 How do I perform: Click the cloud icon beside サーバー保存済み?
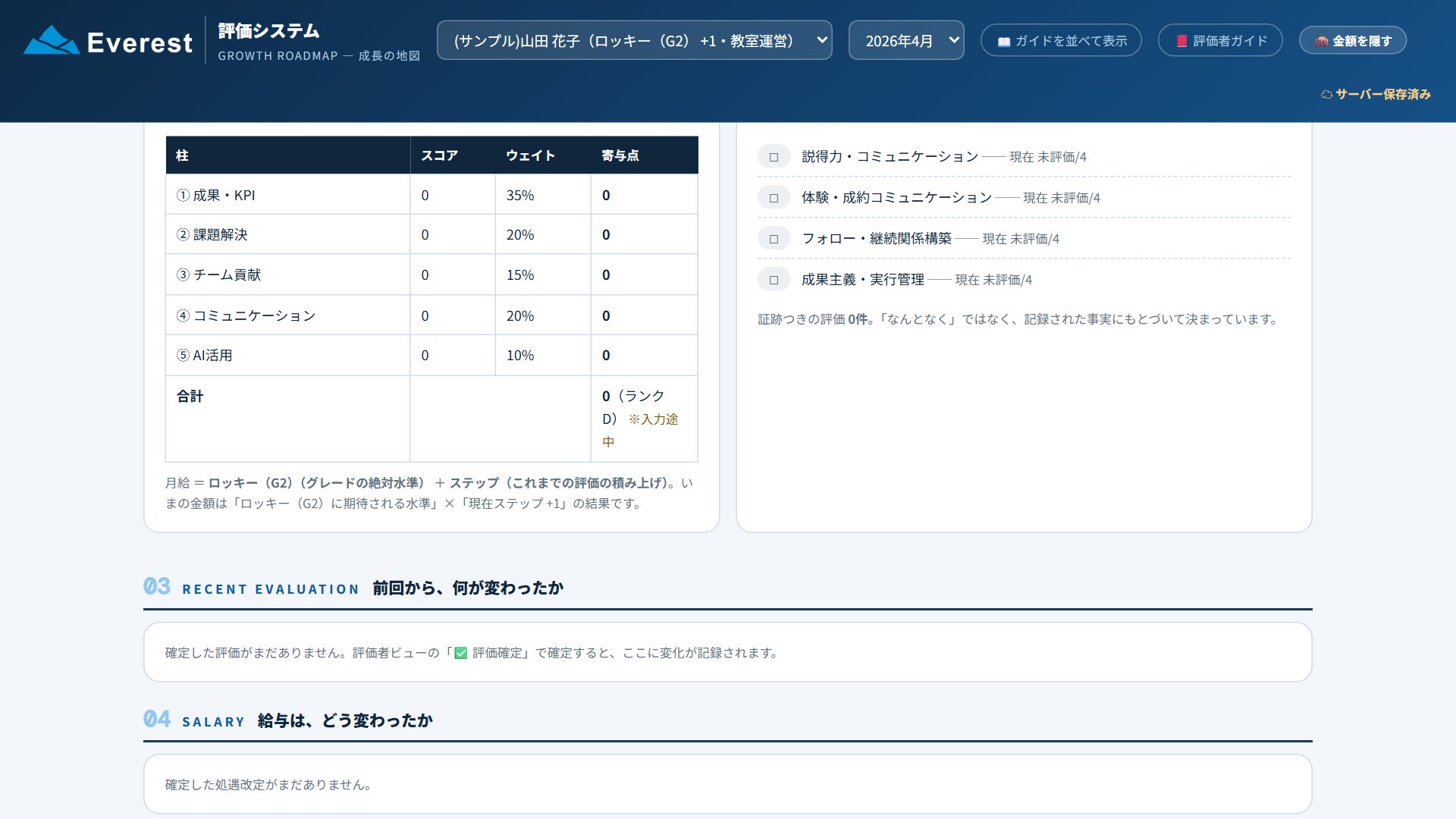1326,94
